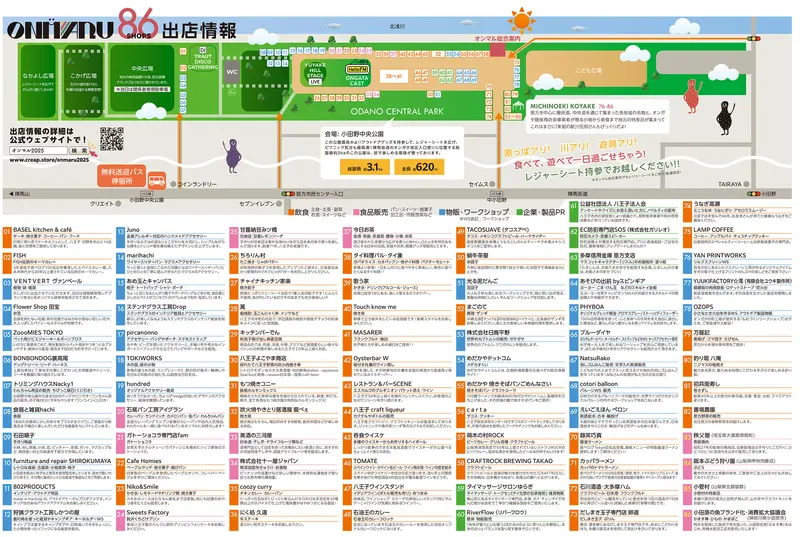Click the Cafe Homies entry

[171, 470]
